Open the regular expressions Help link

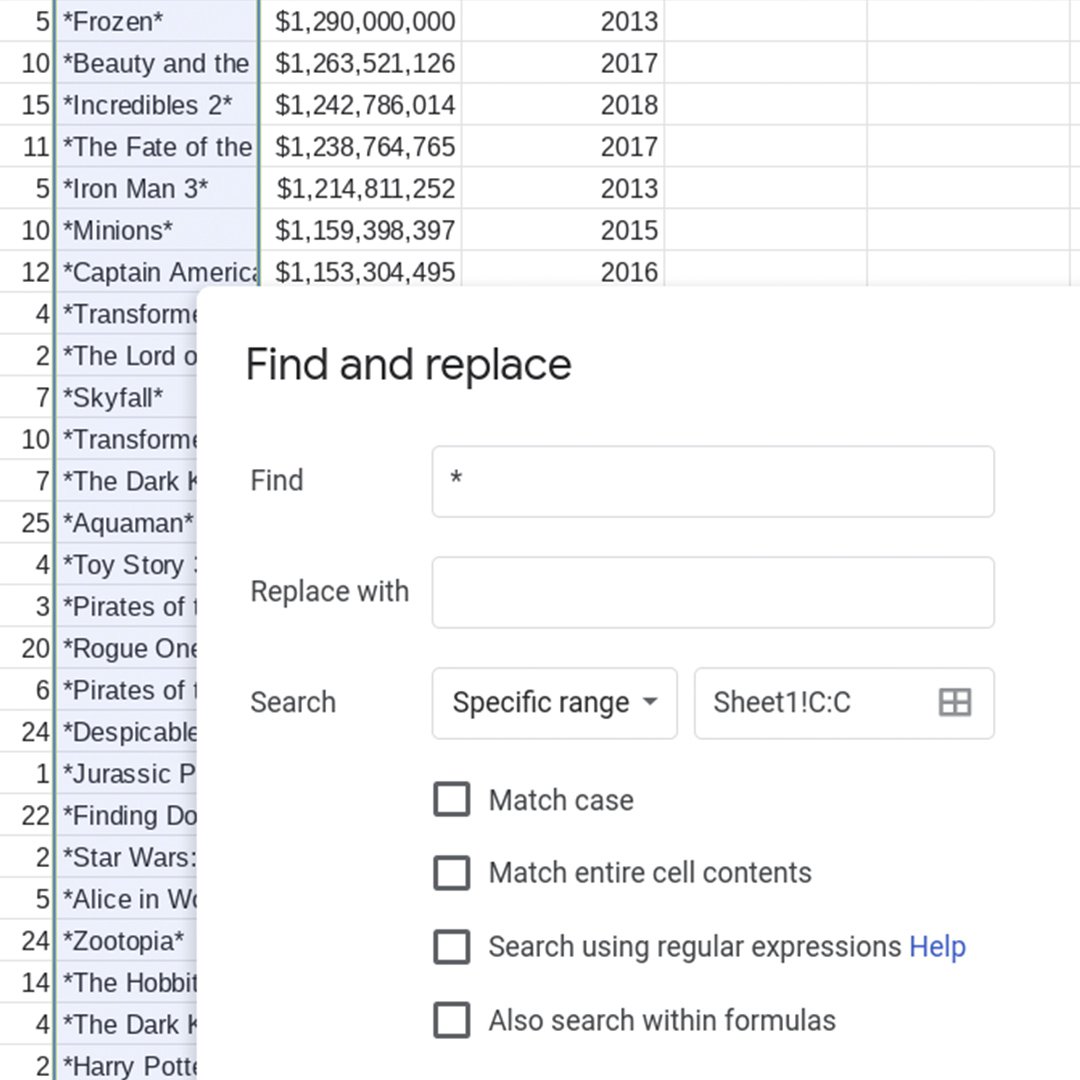click(x=937, y=947)
